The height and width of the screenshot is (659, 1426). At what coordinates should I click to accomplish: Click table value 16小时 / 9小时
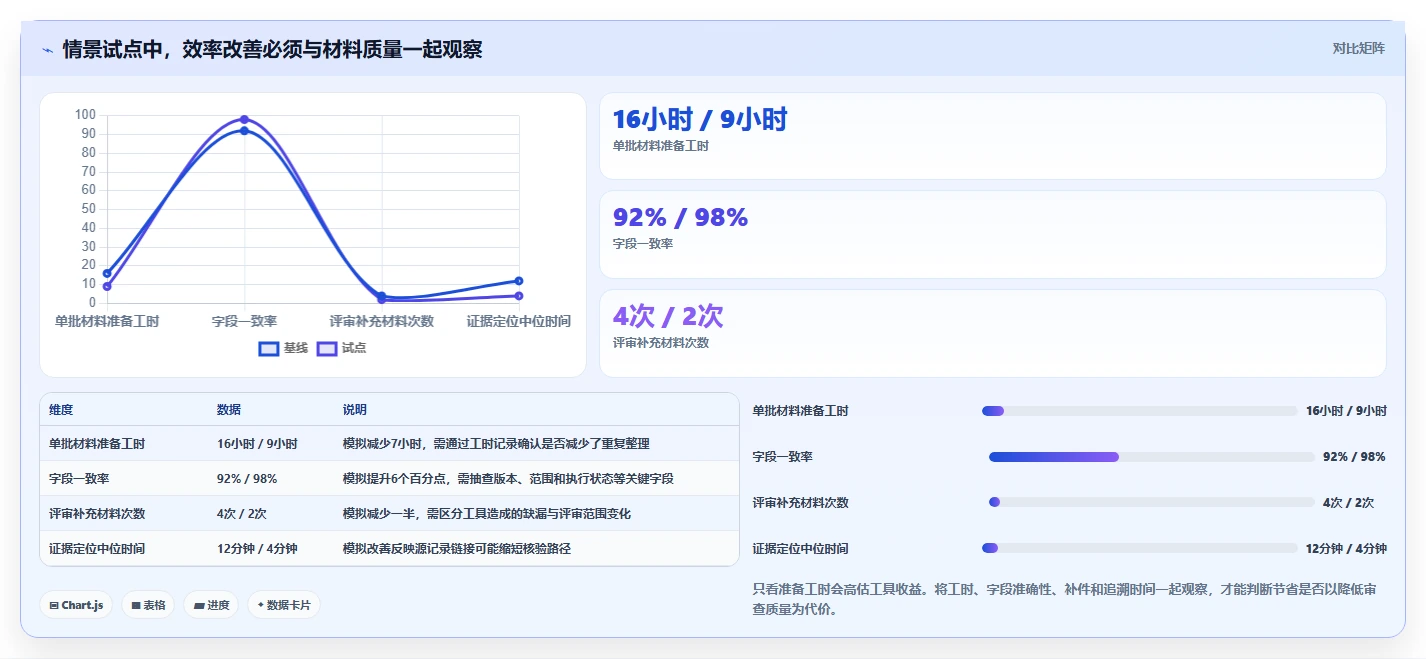pyautogui.click(x=257, y=444)
